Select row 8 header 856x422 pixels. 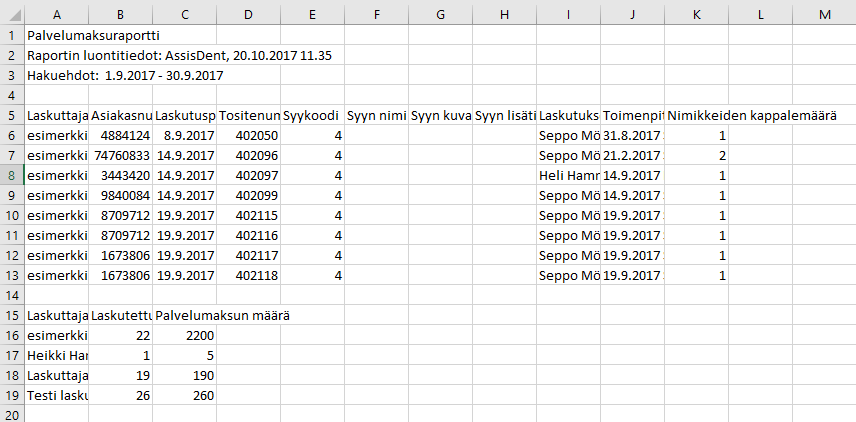tap(12, 175)
